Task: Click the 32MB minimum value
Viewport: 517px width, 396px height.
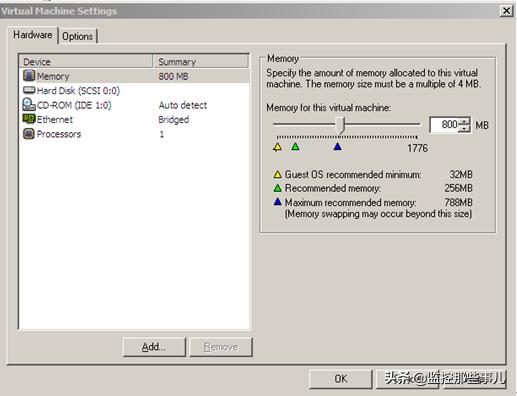Action: click(461, 174)
